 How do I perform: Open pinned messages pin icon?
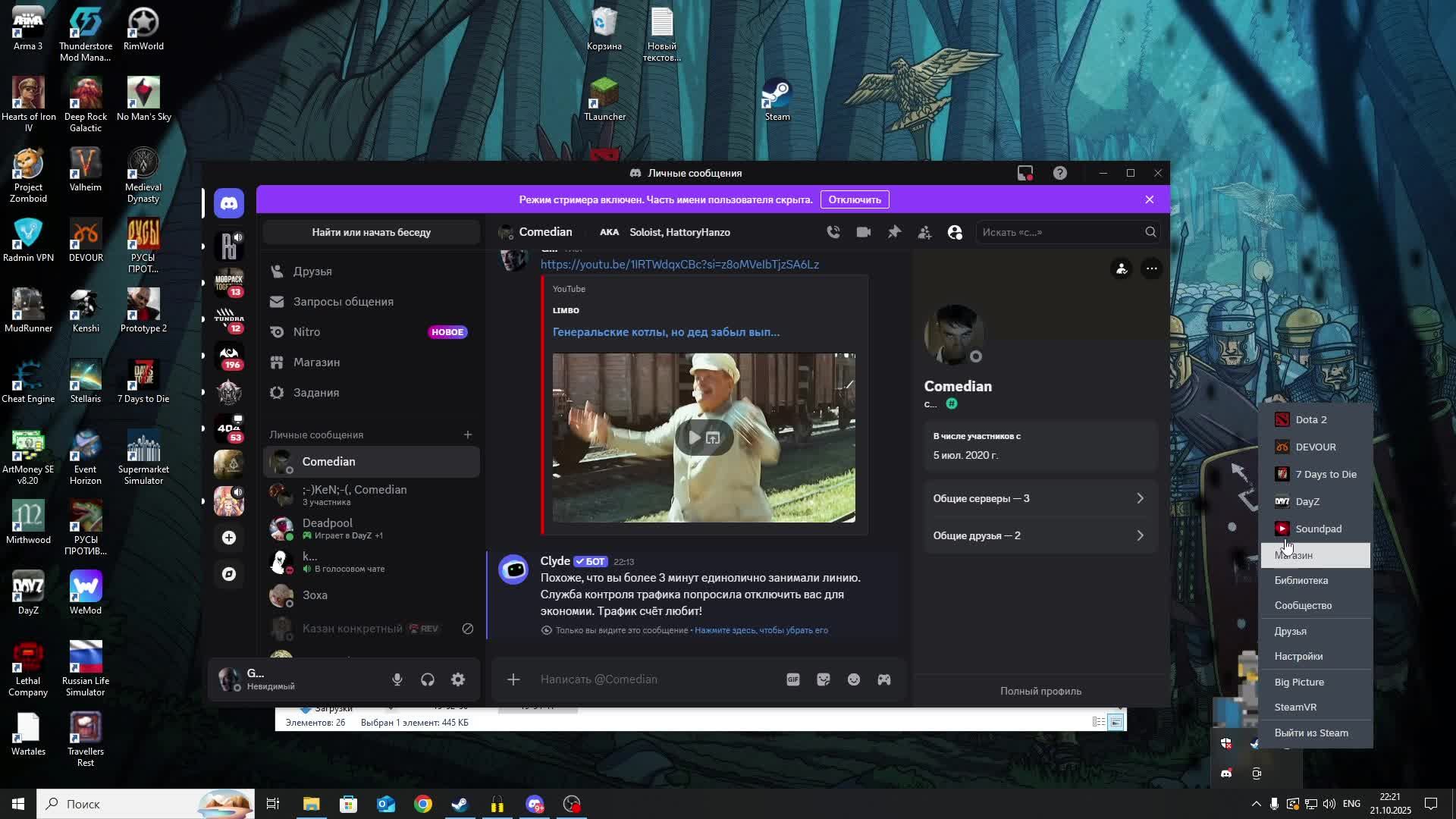[894, 232]
